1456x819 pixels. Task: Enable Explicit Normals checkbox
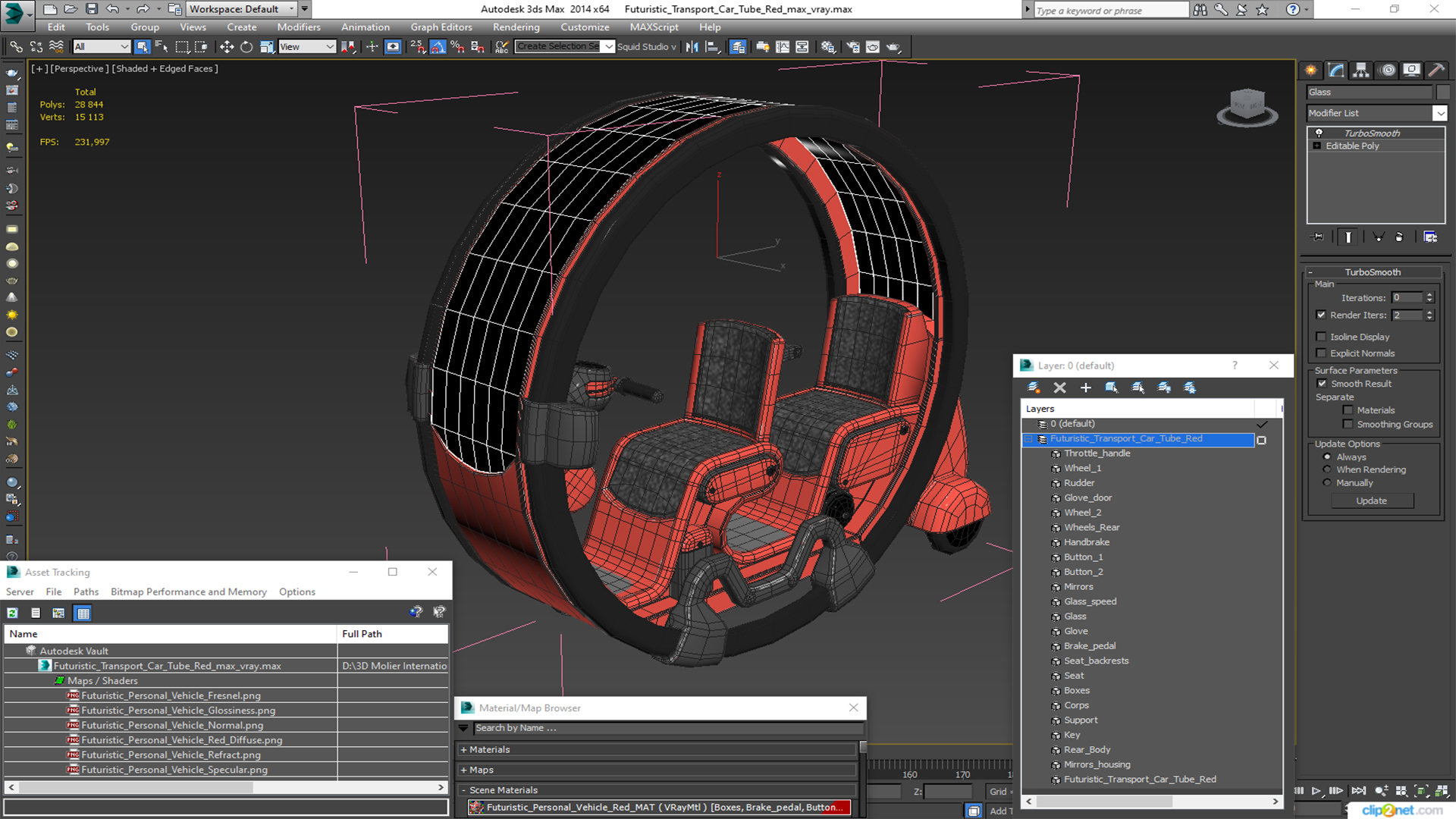(x=1321, y=353)
